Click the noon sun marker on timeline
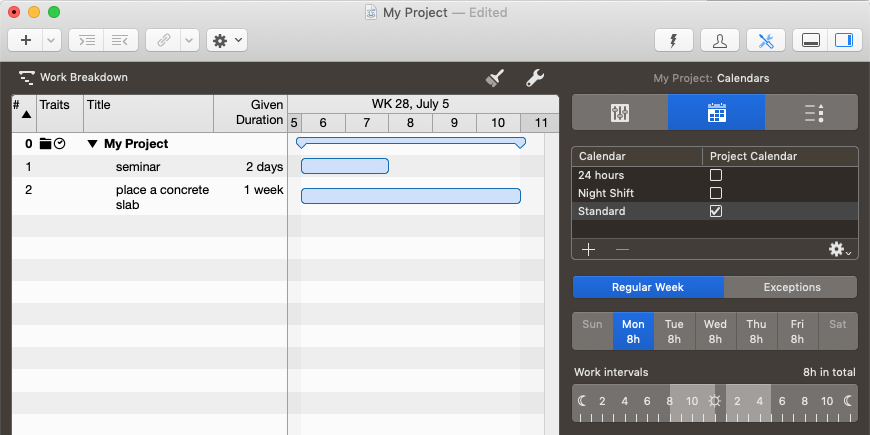Image resolution: width=870 pixels, height=435 pixels. 715,401
